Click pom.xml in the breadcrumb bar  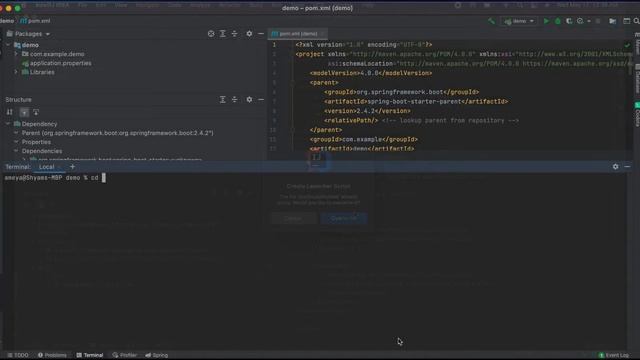(36, 21)
